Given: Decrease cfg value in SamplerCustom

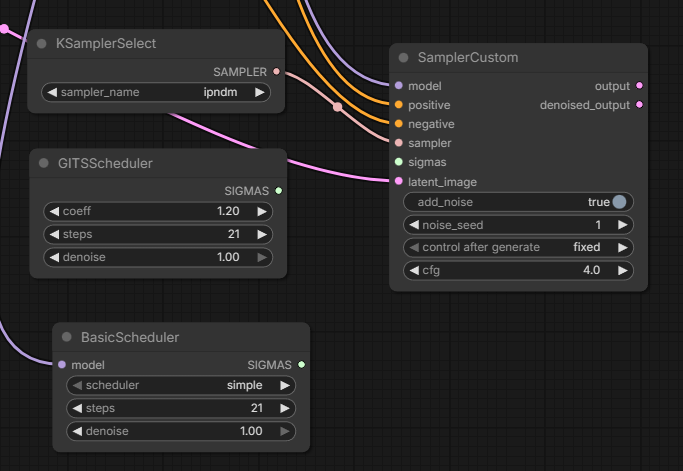Looking at the screenshot, I should coord(414,271).
